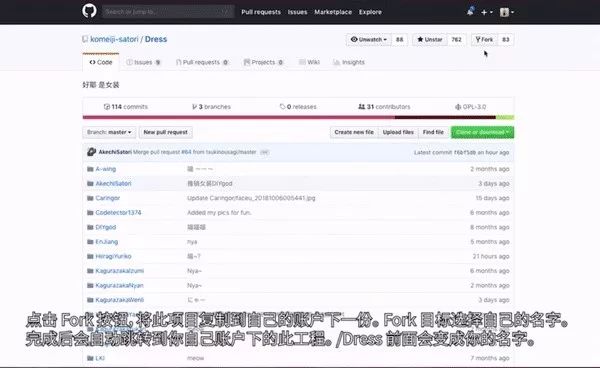This screenshot has height=368, width=600.
Task: Open the Clone or download dropdown
Action: [x=482, y=132]
